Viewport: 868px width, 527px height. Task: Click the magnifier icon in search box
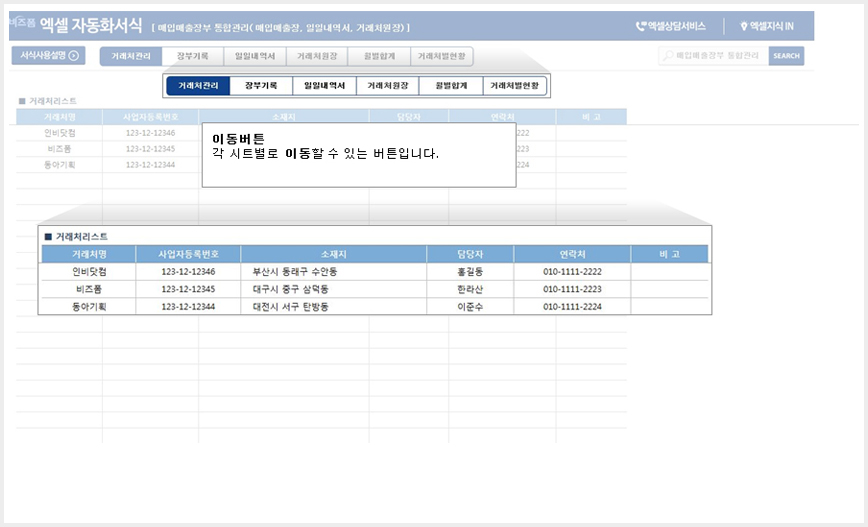click(x=668, y=56)
